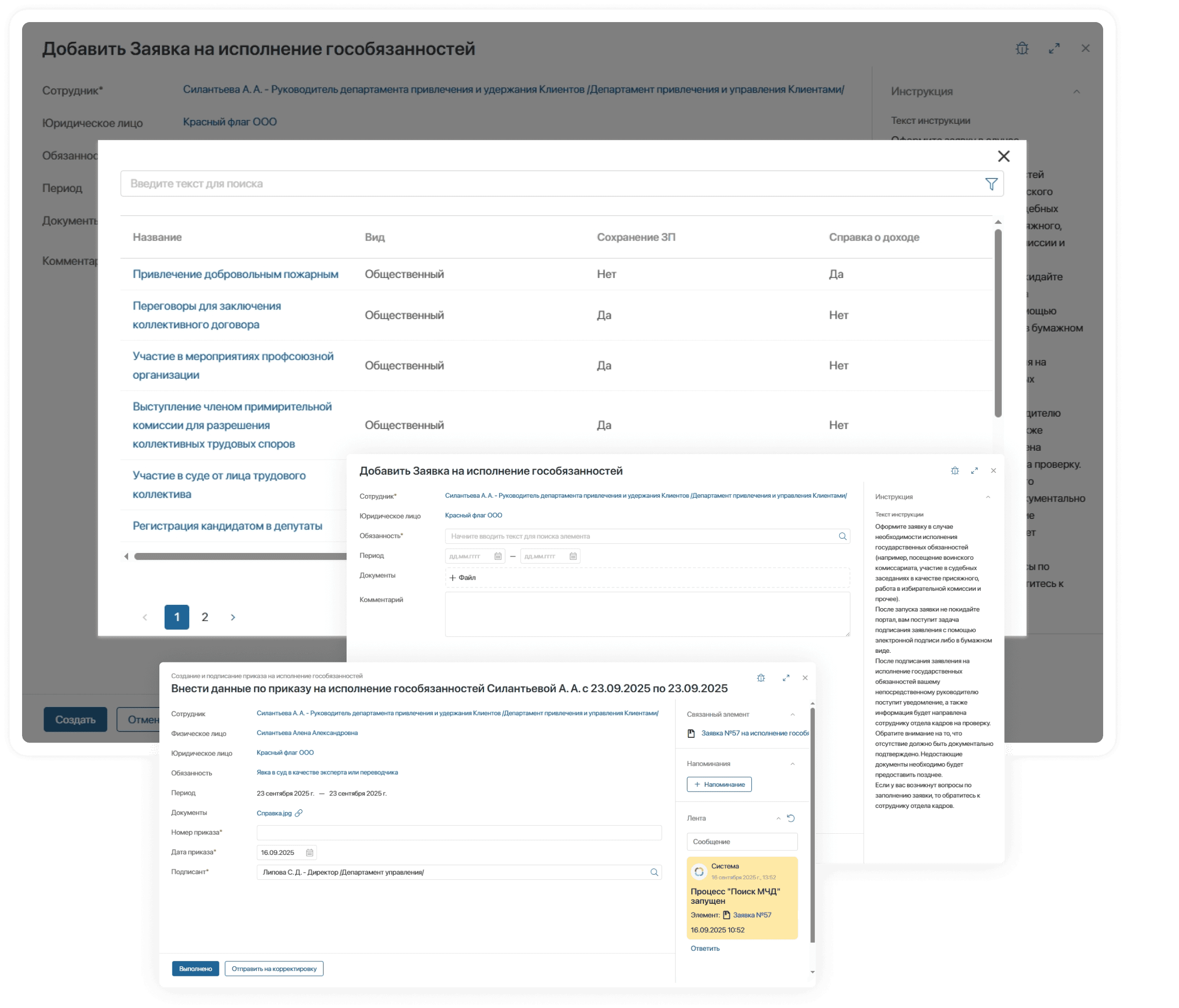
Task: Click refresh icon in Лента section
Action: coord(790,818)
